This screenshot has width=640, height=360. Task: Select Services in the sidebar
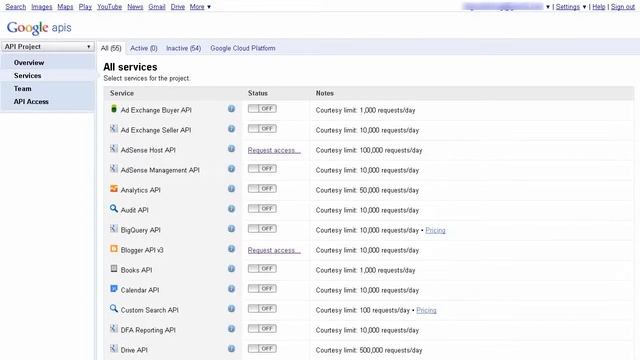pos(27,76)
